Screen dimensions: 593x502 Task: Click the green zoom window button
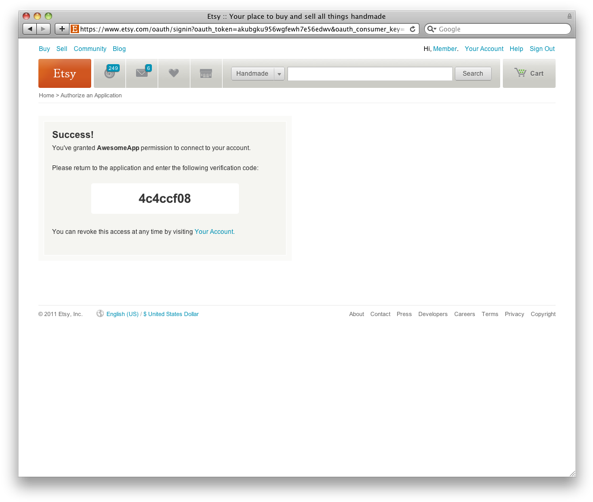(x=48, y=16)
